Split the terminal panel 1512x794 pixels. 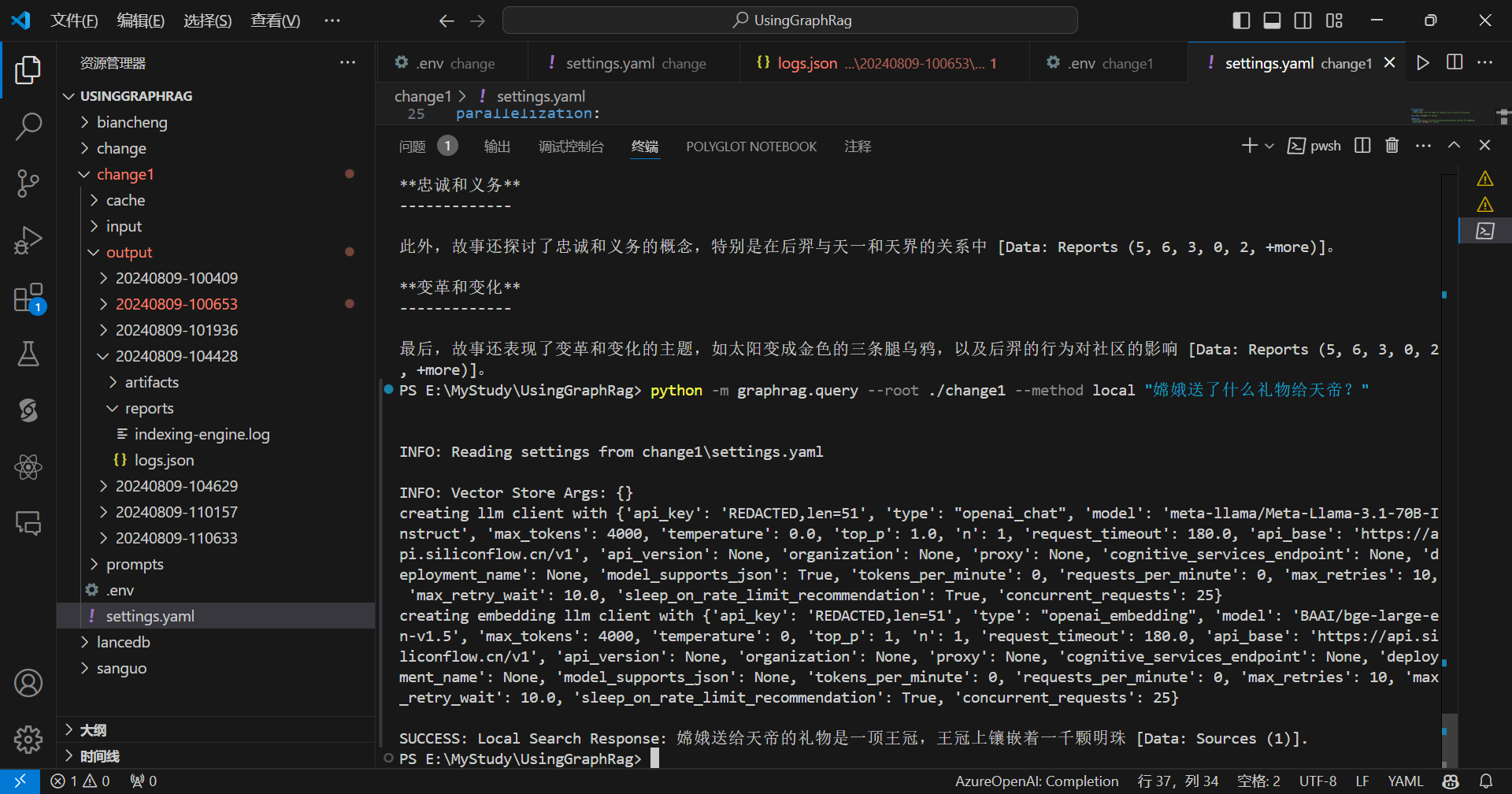pos(1362,145)
